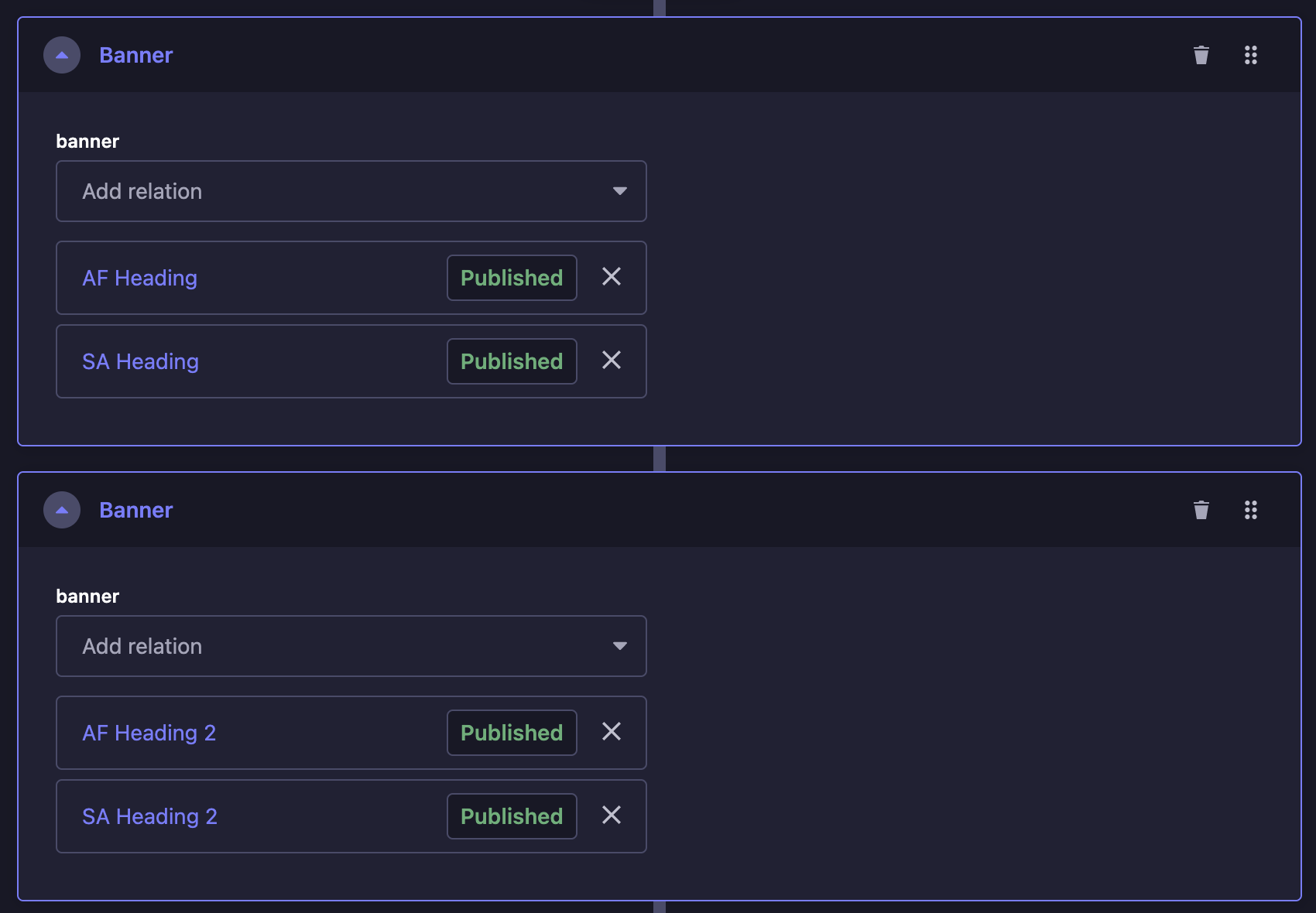Remove the SA Heading relation
Screen dimensions: 1316x913
612,361
